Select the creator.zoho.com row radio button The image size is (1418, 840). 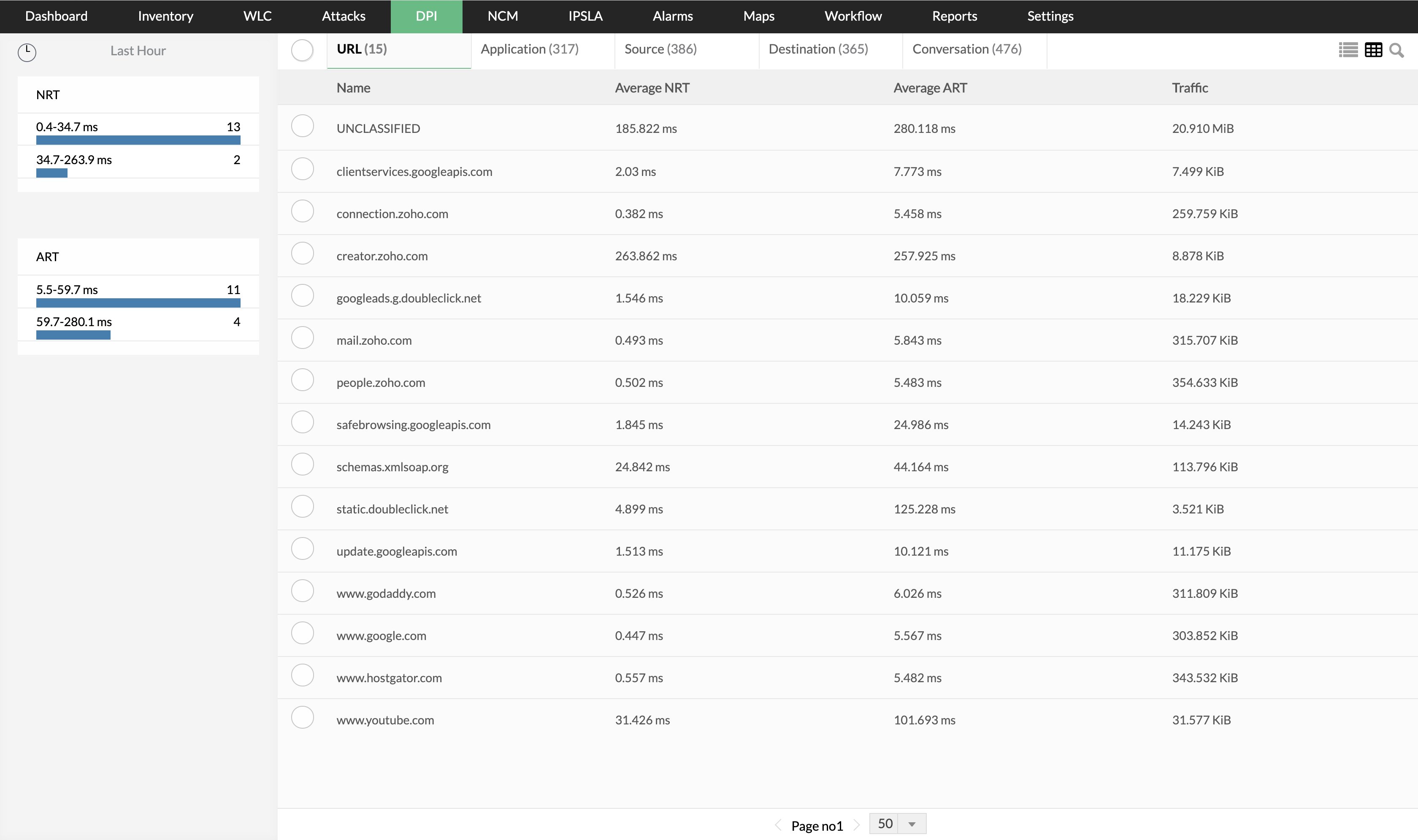click(x=302, y=254)
